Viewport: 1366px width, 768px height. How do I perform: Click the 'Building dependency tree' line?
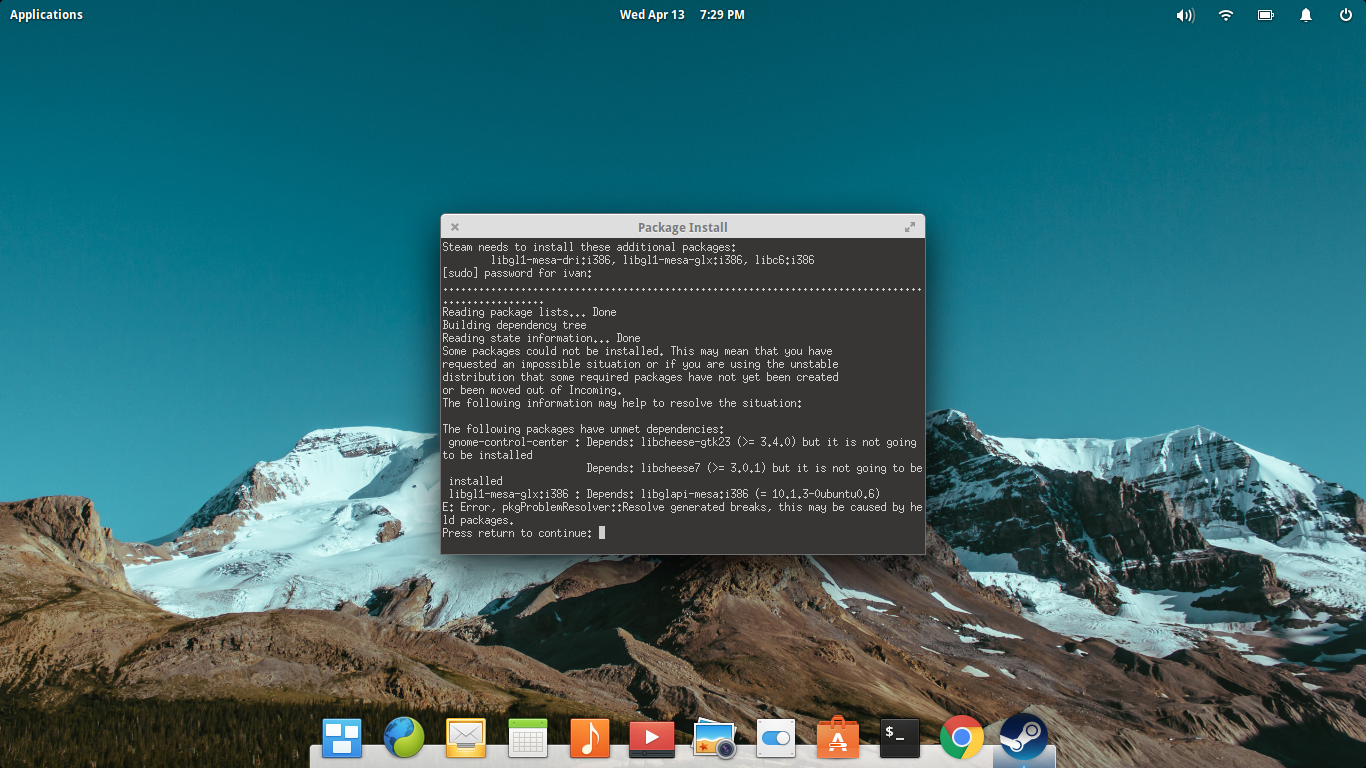[514, 325]
